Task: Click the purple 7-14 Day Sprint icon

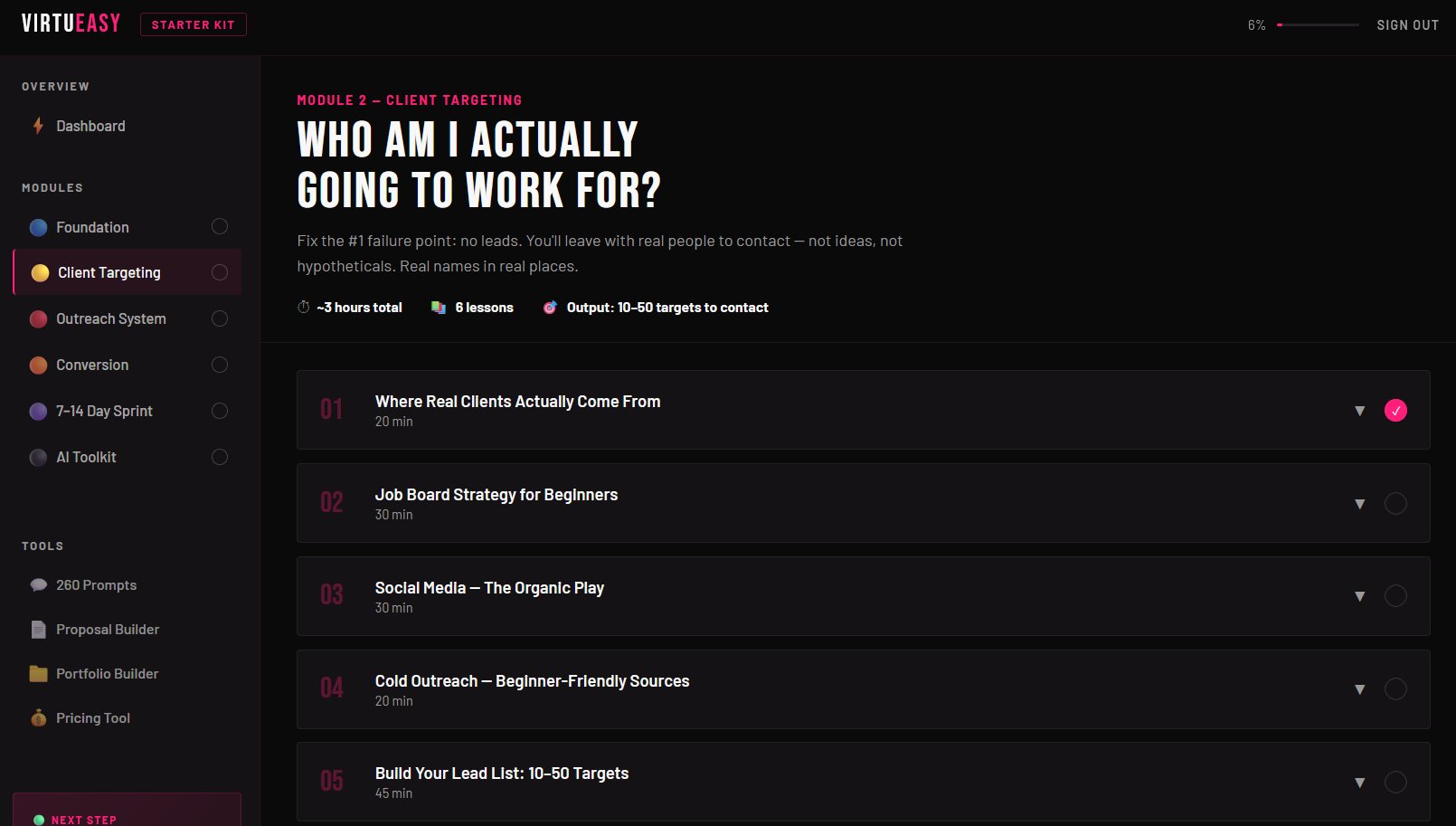Action: [38, 411]
